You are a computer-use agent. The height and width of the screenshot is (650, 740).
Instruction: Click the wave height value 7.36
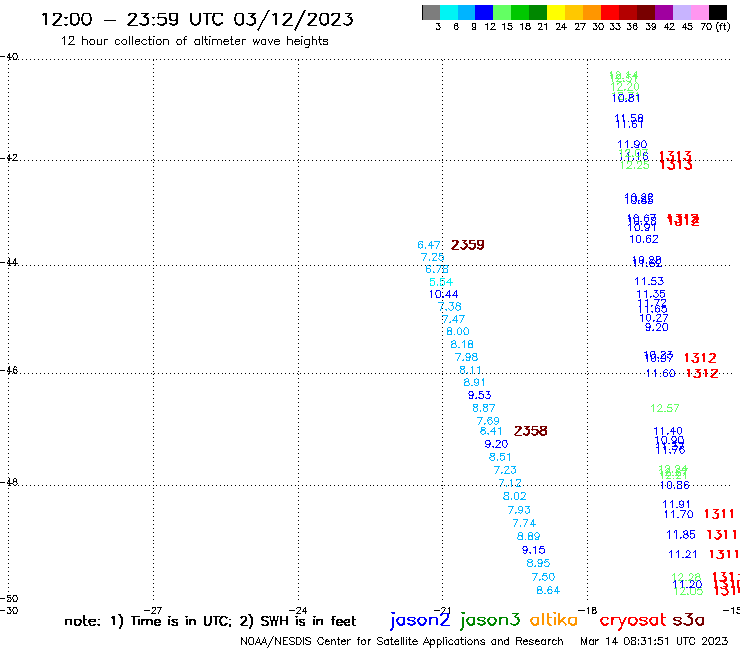pos(450,306)
